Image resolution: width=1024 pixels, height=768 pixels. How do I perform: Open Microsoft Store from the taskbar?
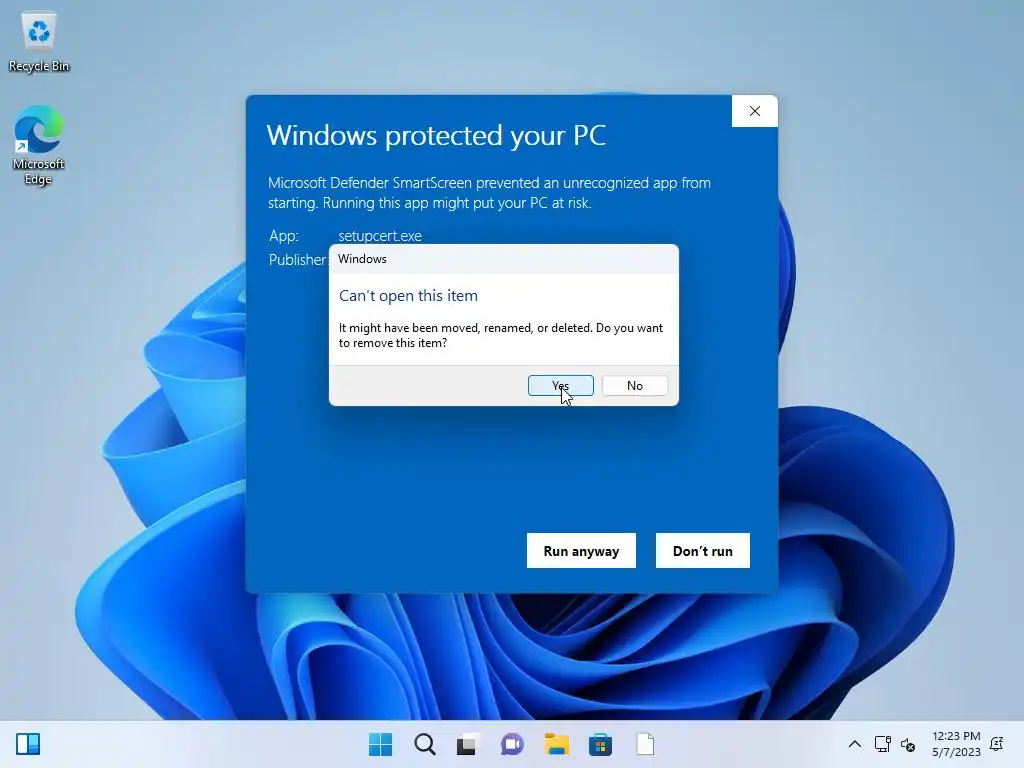pyautogui.click(x=600, y=744)
